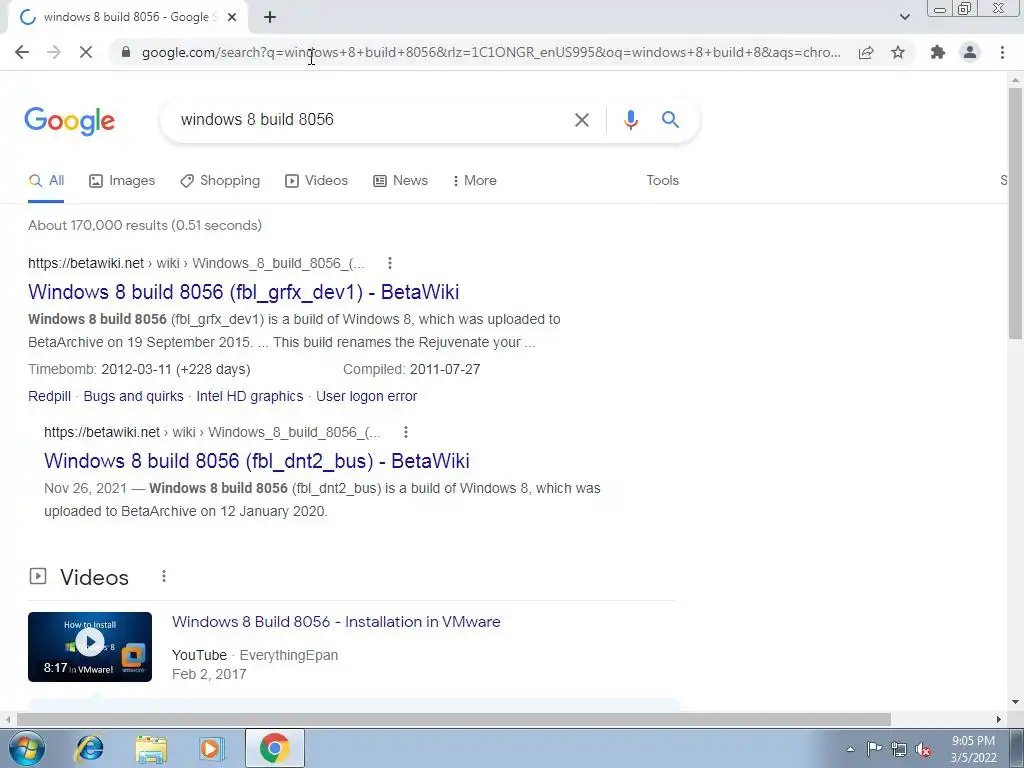Image resolution: width=1024 pixels, height=768 pixels.
Task: Click the address bar URL
Action: pos(491,52)
